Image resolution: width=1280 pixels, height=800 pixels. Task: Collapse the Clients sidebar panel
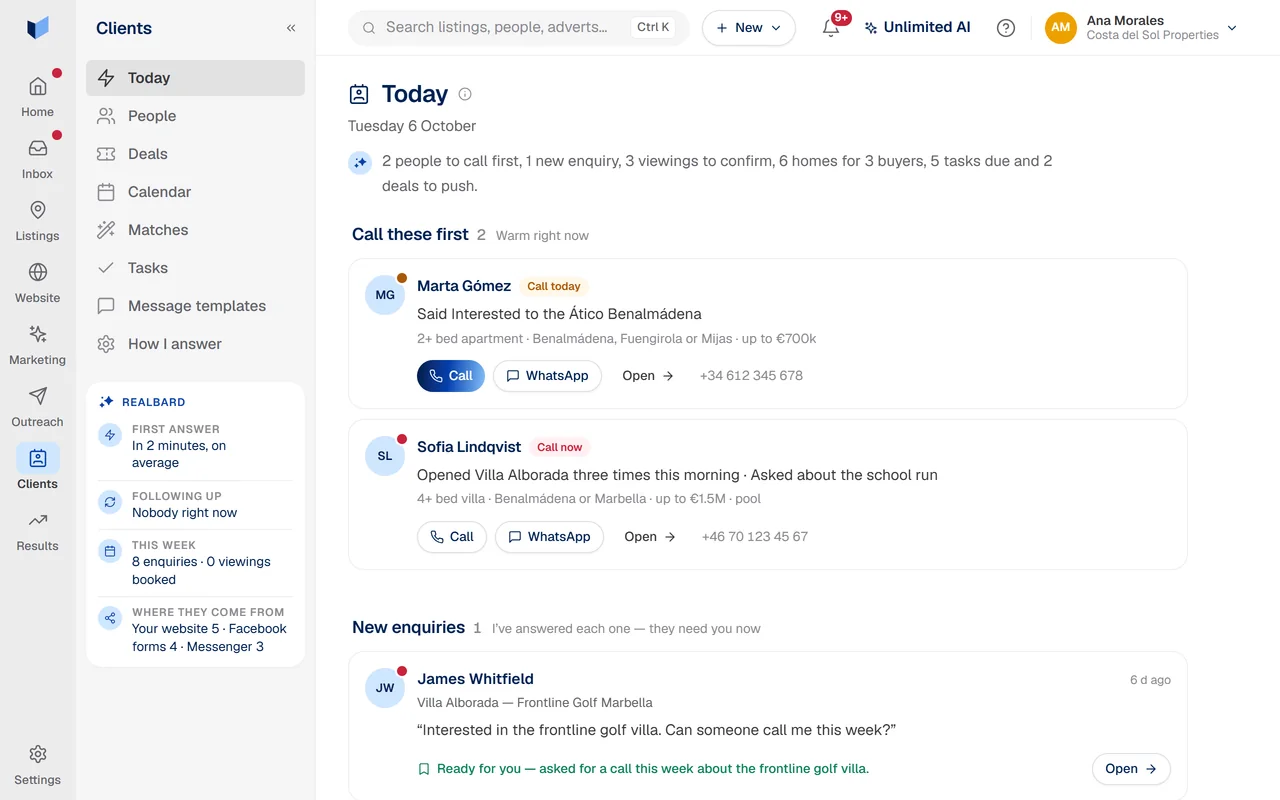coord(291,28)
